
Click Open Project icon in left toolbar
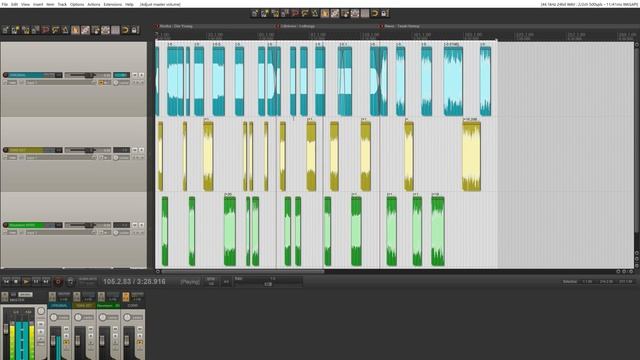(x=16, y=30)
